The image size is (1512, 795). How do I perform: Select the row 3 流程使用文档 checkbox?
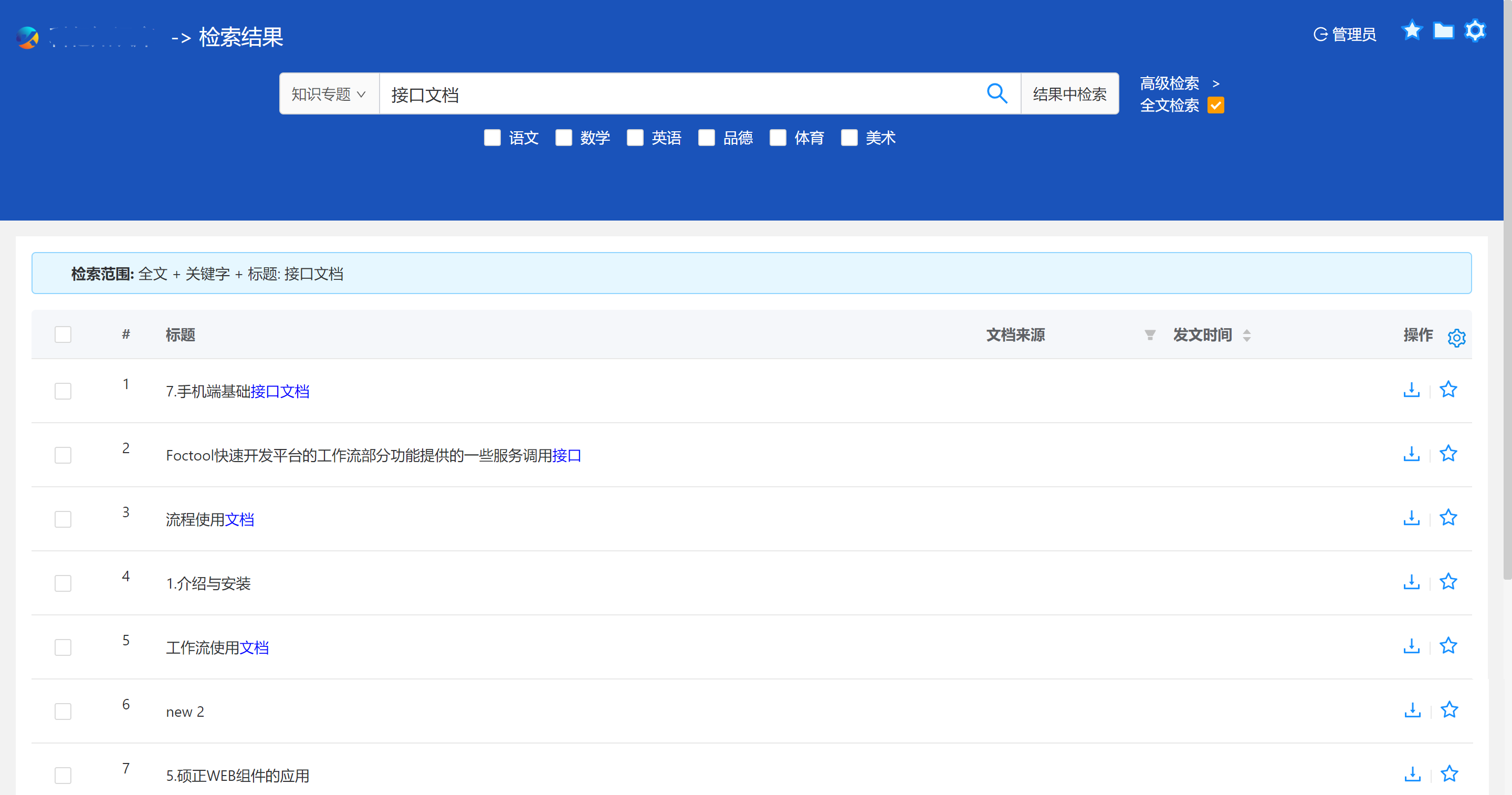(x=63, y=519)
